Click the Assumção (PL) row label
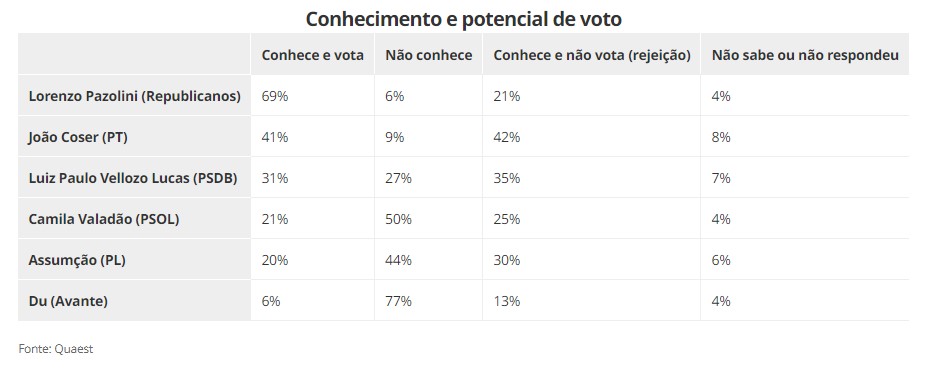The image size is (929, 382). [77, 260]
